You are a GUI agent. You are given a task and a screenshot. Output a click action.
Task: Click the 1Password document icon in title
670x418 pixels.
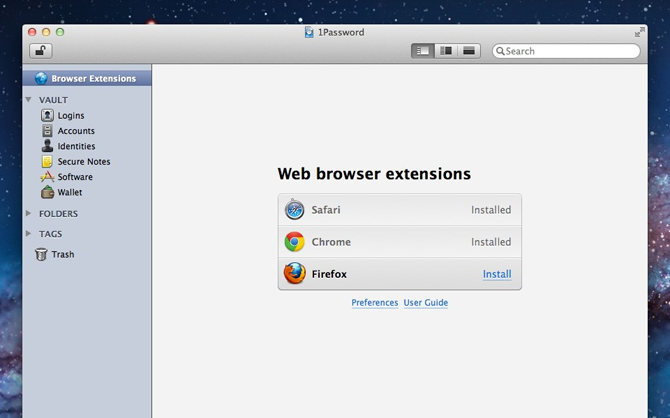click(309, 32)
